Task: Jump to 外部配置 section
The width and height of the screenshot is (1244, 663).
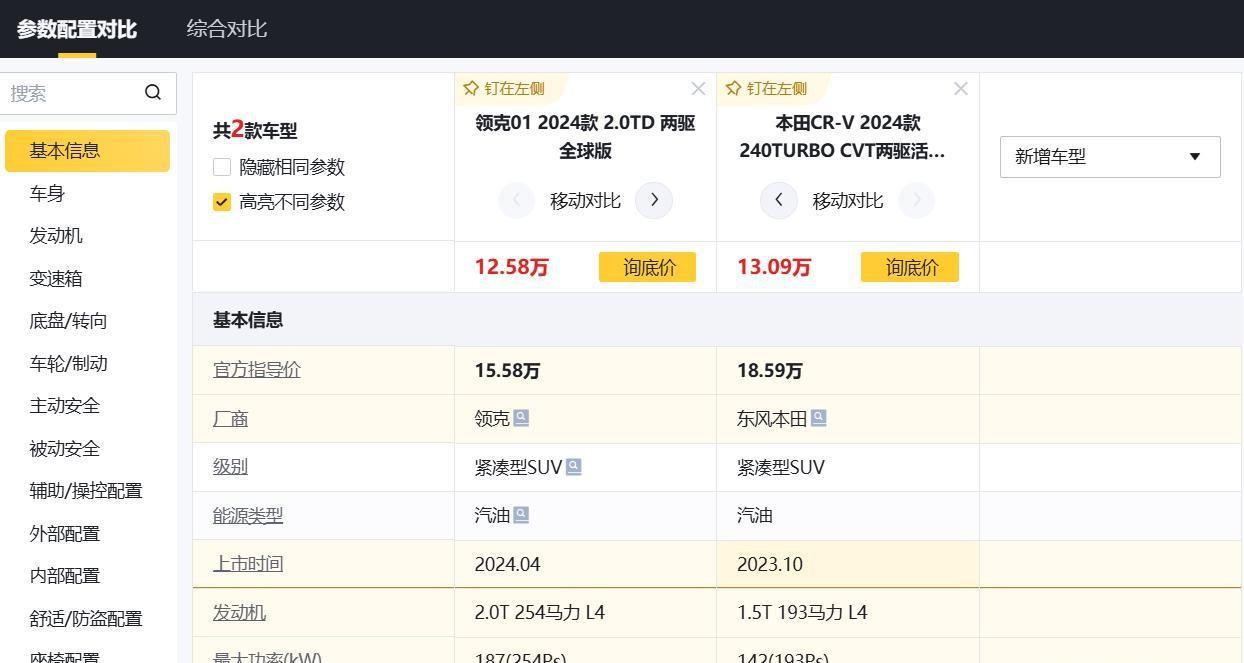Action: tap(65, 533)
